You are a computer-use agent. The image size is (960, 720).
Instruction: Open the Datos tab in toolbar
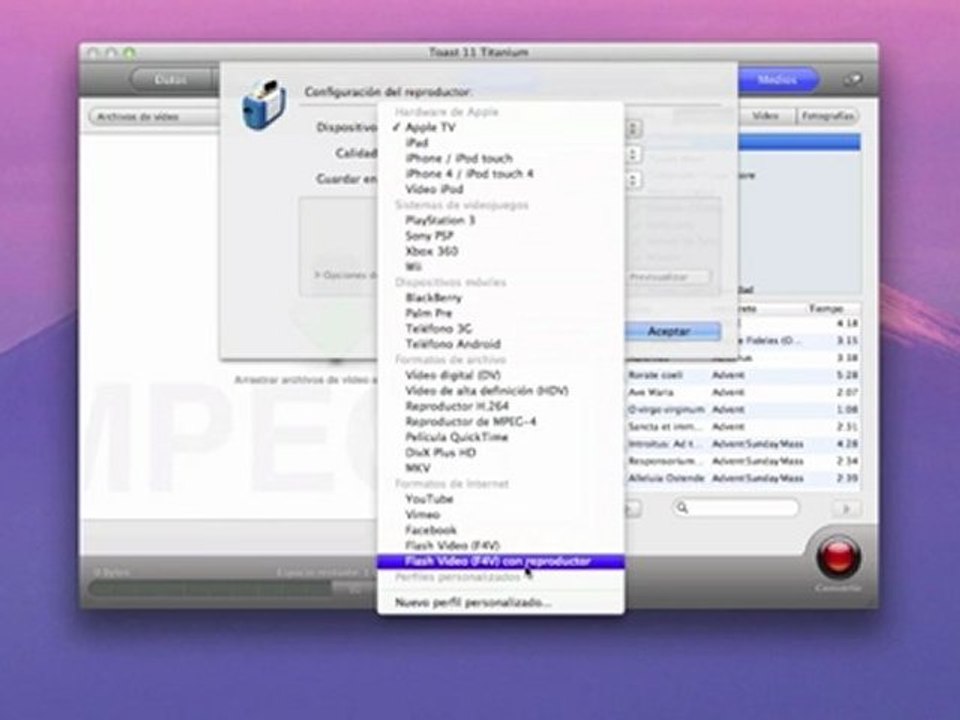point(170,80)
